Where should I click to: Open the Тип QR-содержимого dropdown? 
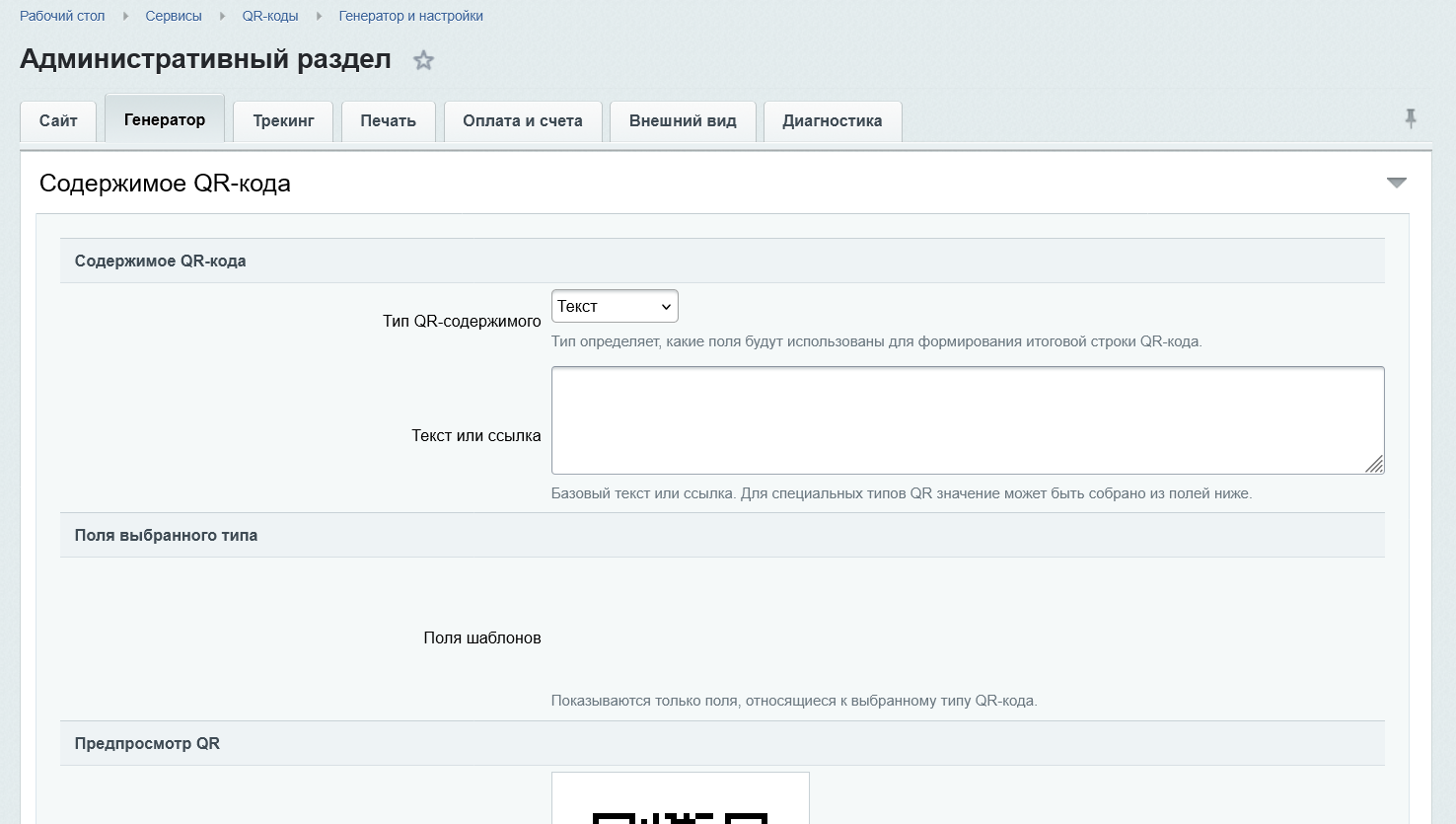[615, 306]
